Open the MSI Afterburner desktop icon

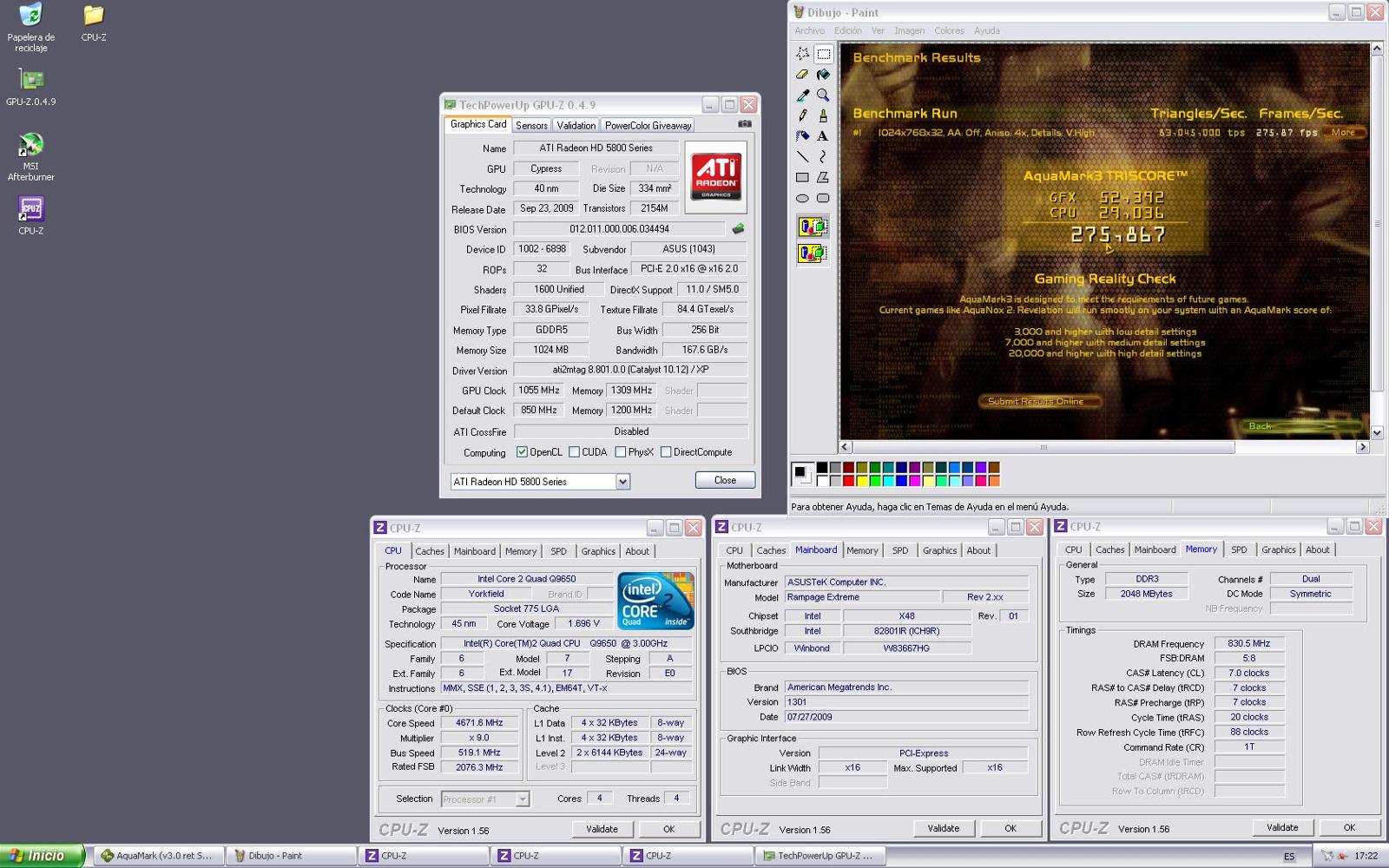pos(30,157)
